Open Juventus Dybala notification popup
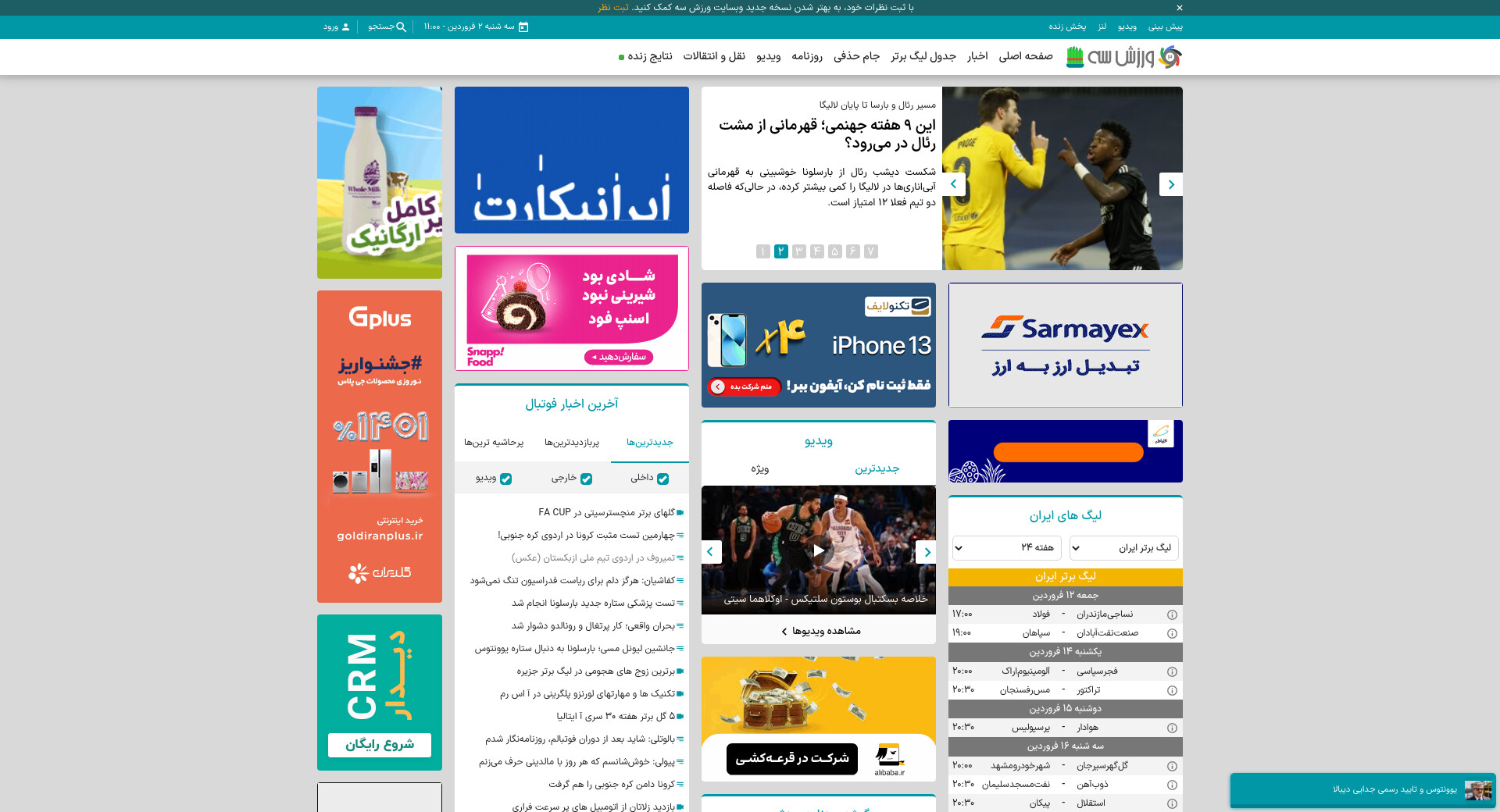1500x812 pixels. point(1363,790)
